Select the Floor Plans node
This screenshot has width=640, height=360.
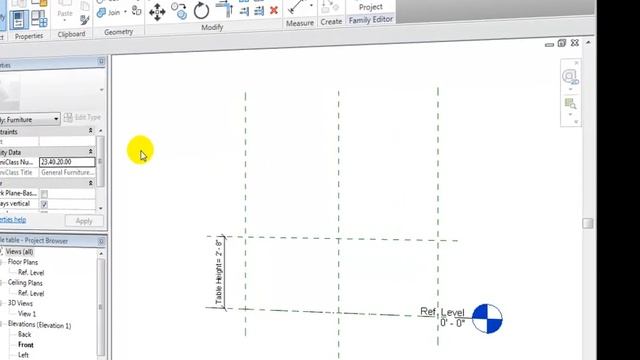[x=23, y=262]
